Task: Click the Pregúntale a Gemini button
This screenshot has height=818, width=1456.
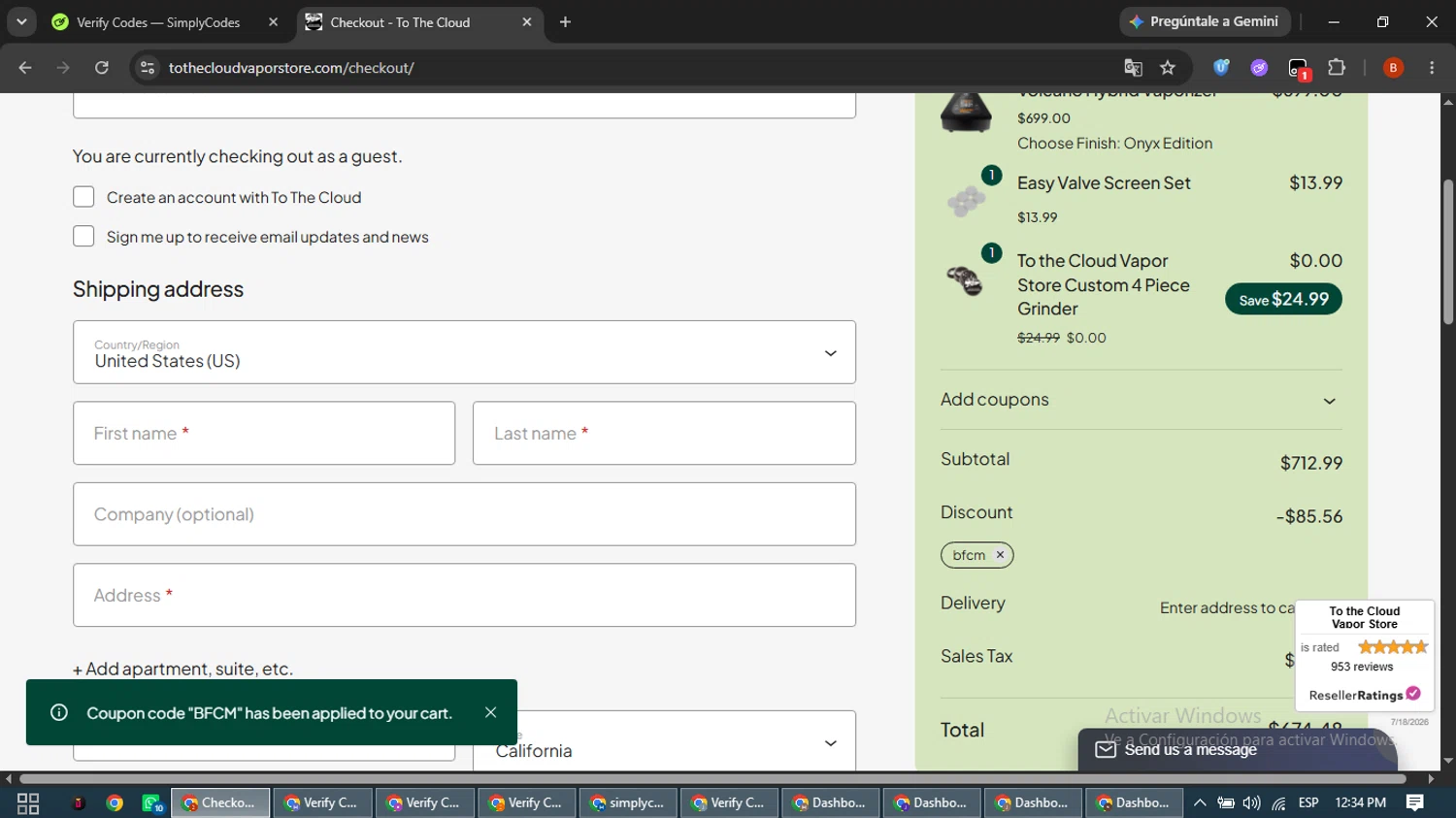Action: 1204,21
